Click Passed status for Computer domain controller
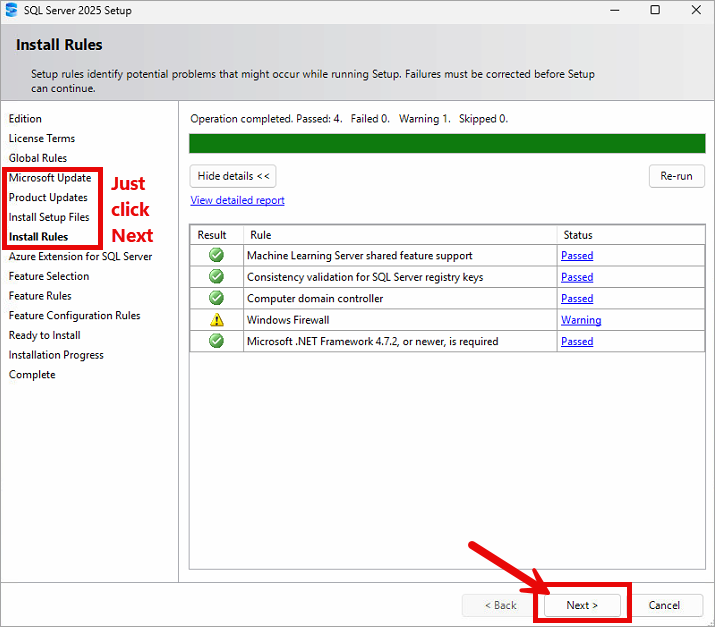The width and height of the screenshot is (715, 627). (x=577, y=298)
